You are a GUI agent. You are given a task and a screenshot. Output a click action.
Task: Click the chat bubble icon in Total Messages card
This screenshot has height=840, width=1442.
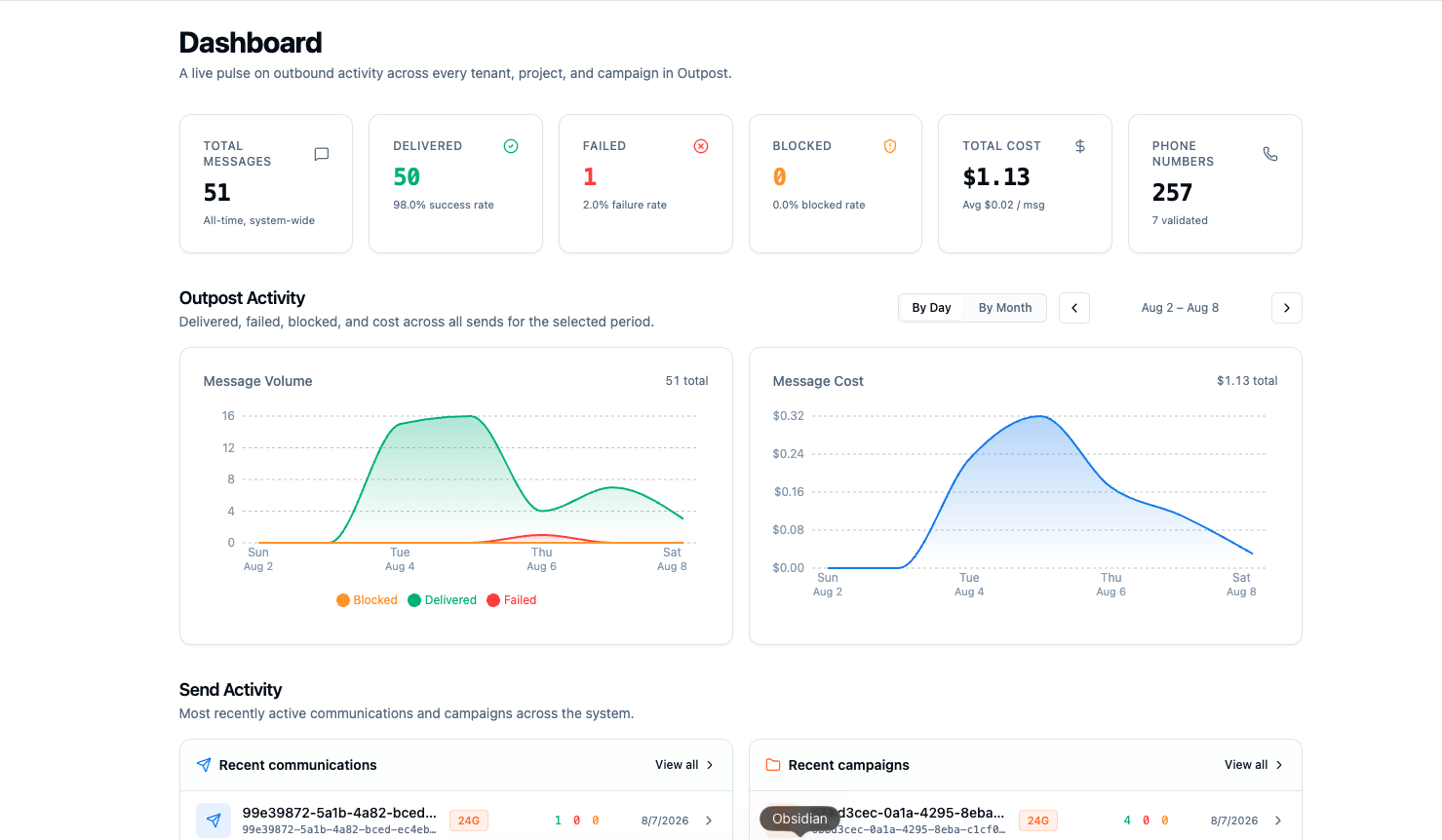pos(322,154)
